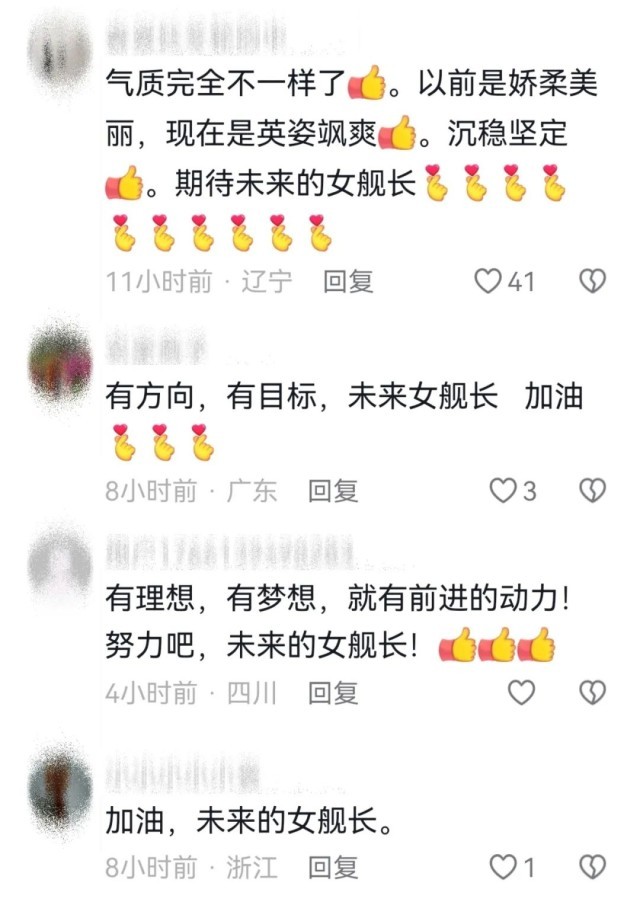Viewport: 640px width, 902px height.
Task: Reply to the Zhejiang comment via 回复
Action: pyautogui.click(x=333, y=867)
